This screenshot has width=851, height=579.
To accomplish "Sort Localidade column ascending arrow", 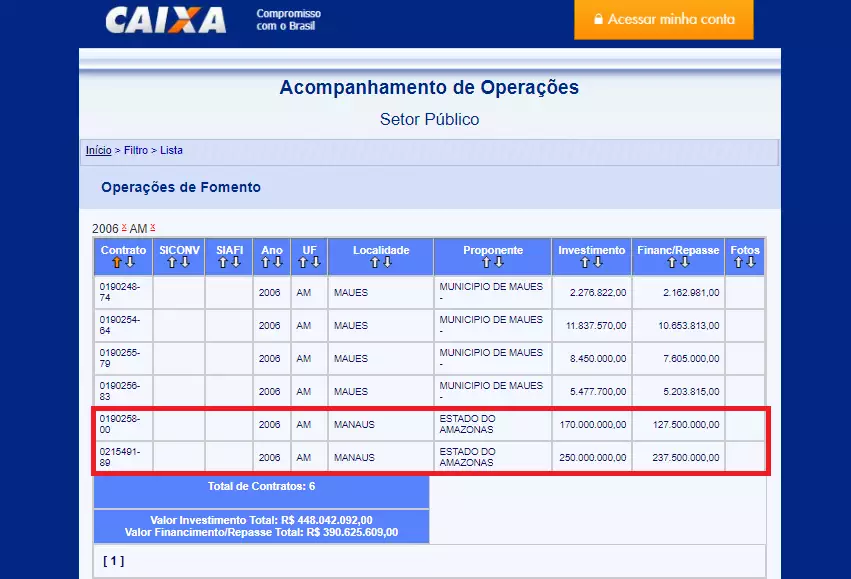I will 374,263.
